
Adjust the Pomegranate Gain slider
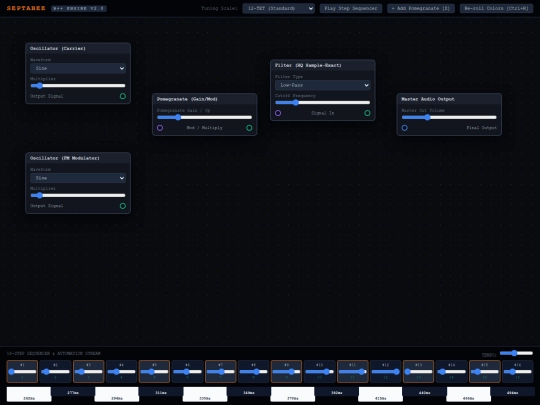pyautogui.click(x=205, y=117)
